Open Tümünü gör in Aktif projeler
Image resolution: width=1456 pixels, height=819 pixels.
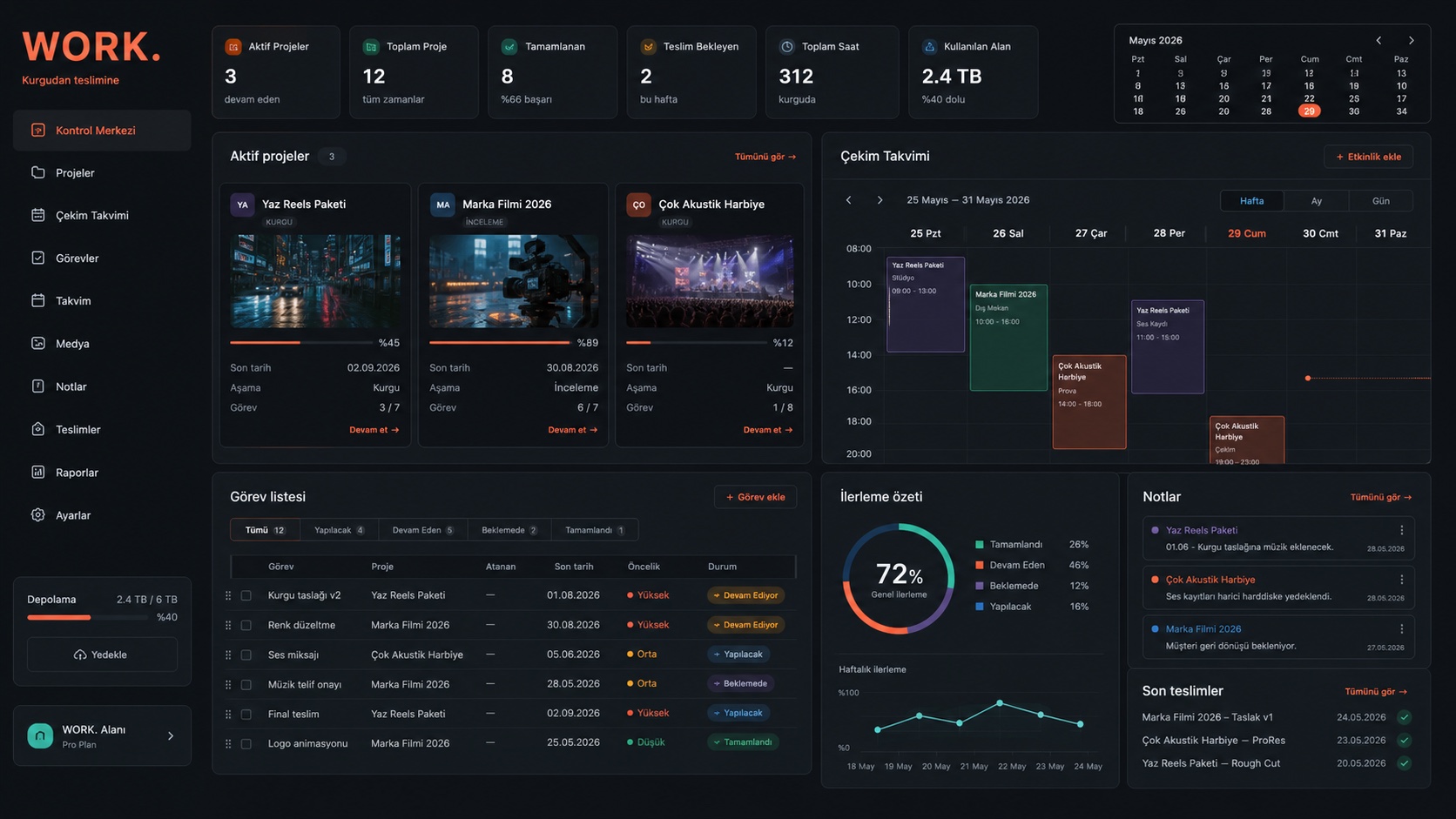point(765,157)
